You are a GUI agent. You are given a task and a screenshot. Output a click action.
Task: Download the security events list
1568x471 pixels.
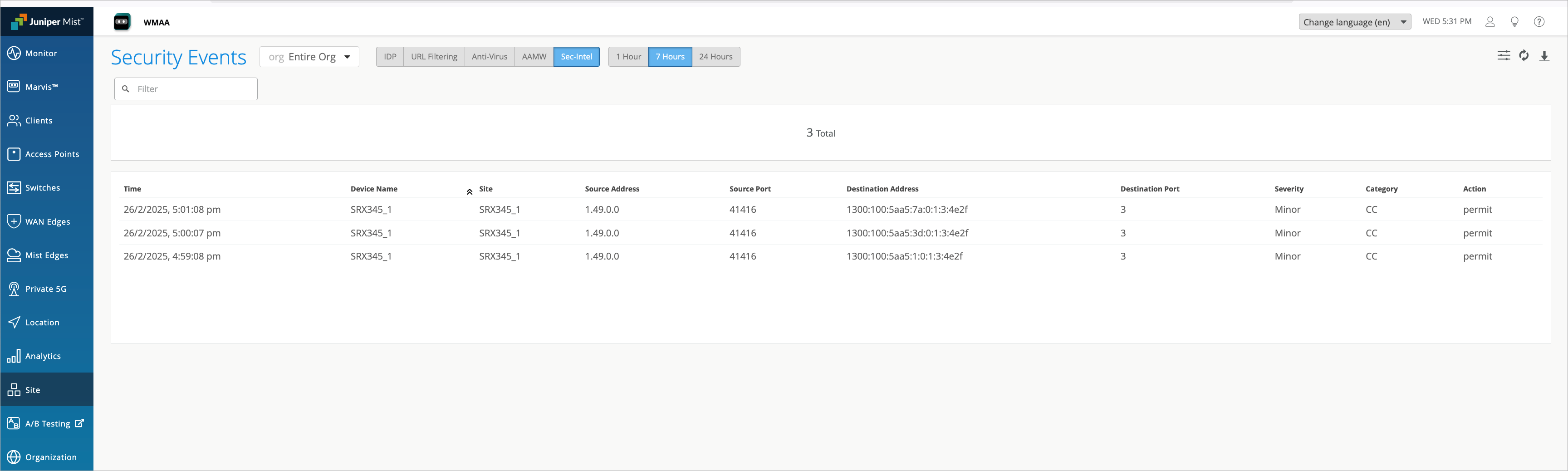click(x=1544, y=56)
